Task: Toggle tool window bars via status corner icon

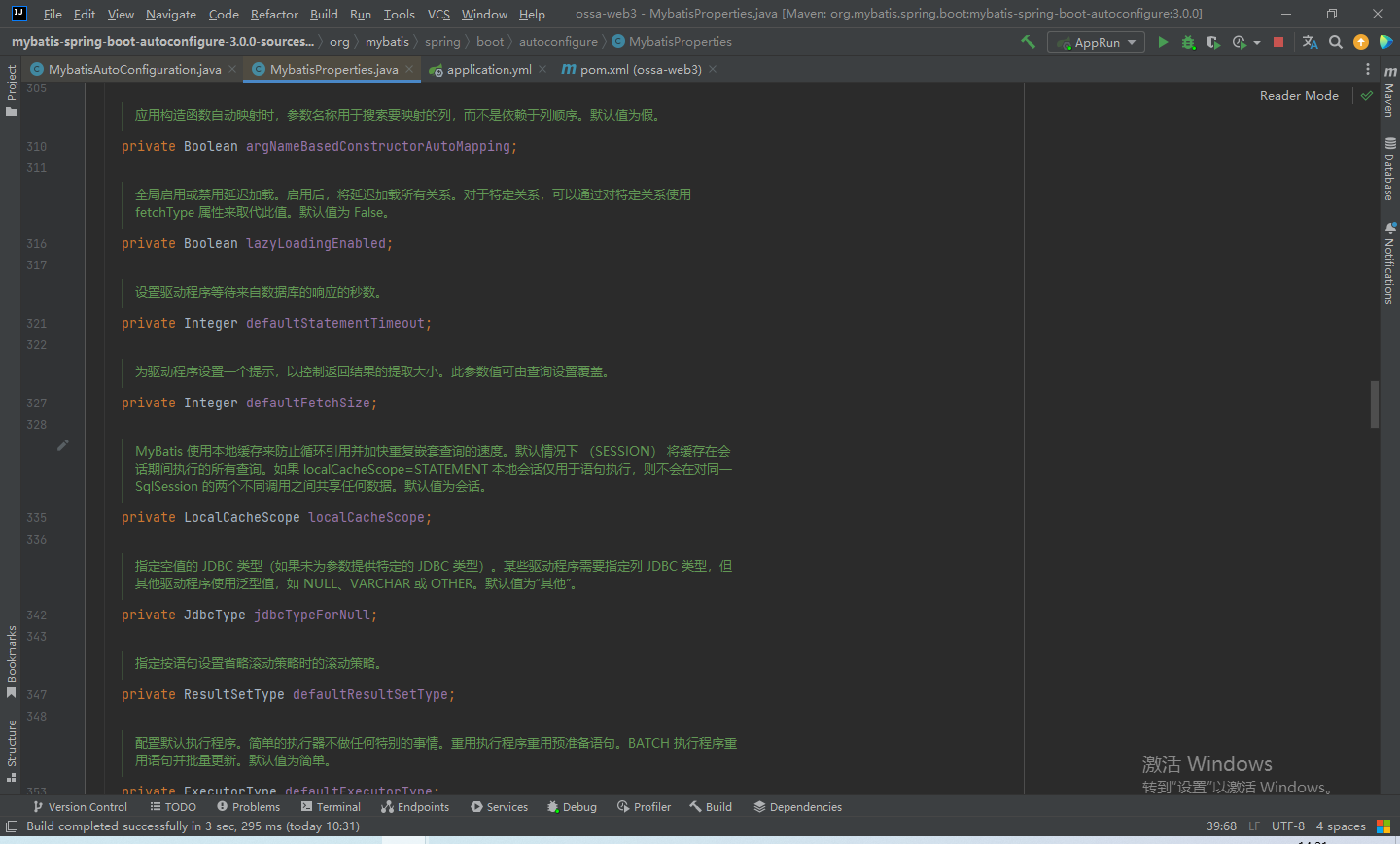Action: click(12, 826)
